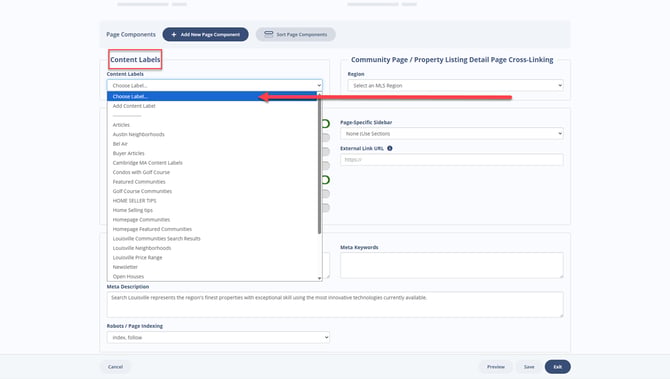Focus the External Link URL field

coord(452,160)
